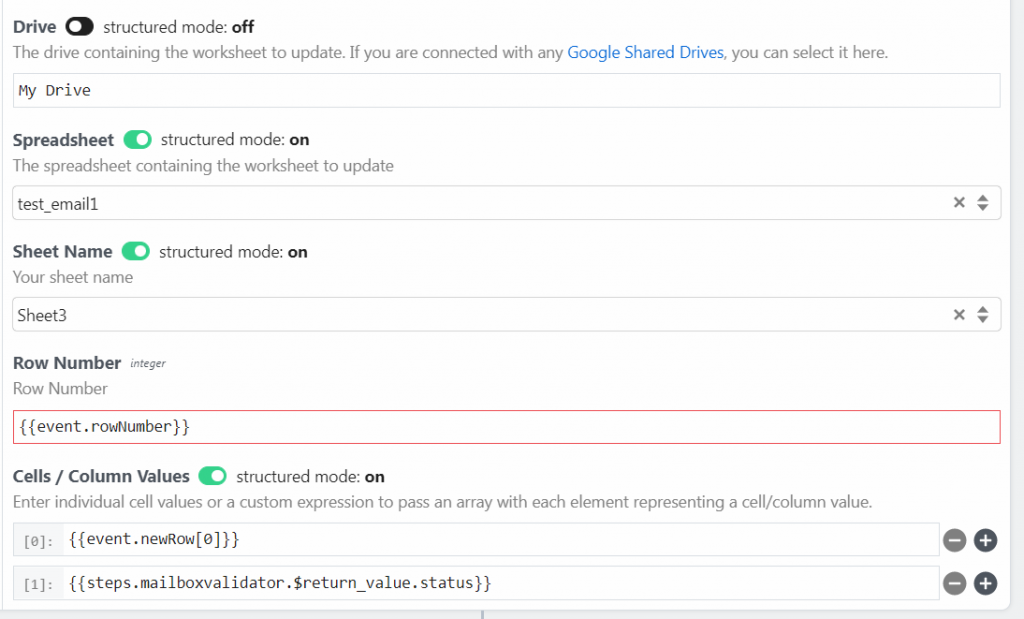Disable Sheet Name structured mode
This screenshot has width=1024, height=619.
[x=135, y=251]
